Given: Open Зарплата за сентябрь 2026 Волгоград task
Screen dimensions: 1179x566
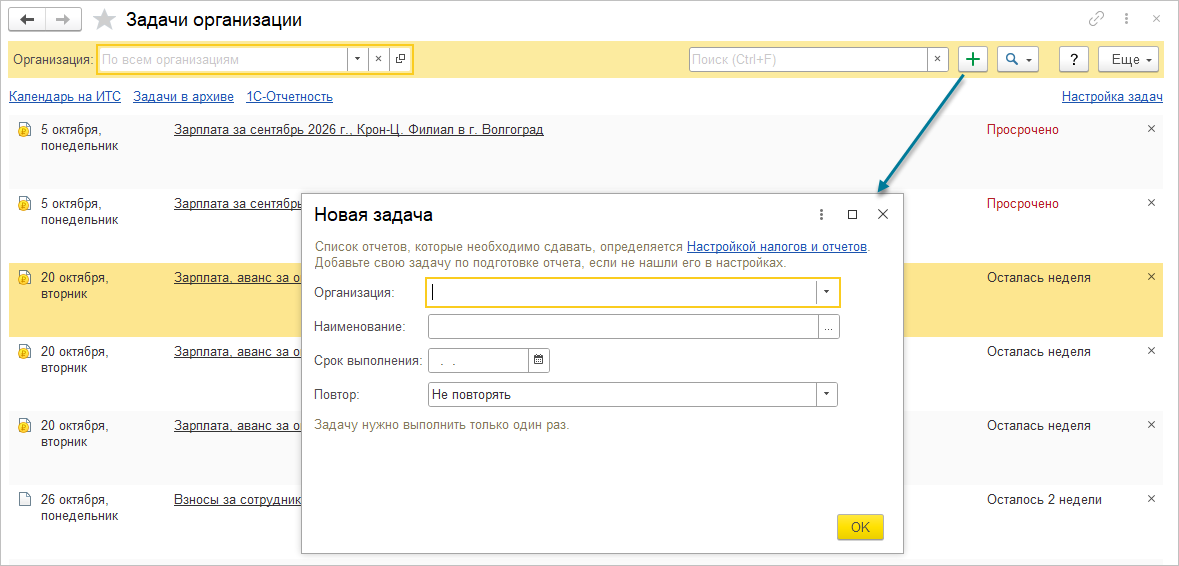Looking at the screenshot, I should [x=359, y=129].
